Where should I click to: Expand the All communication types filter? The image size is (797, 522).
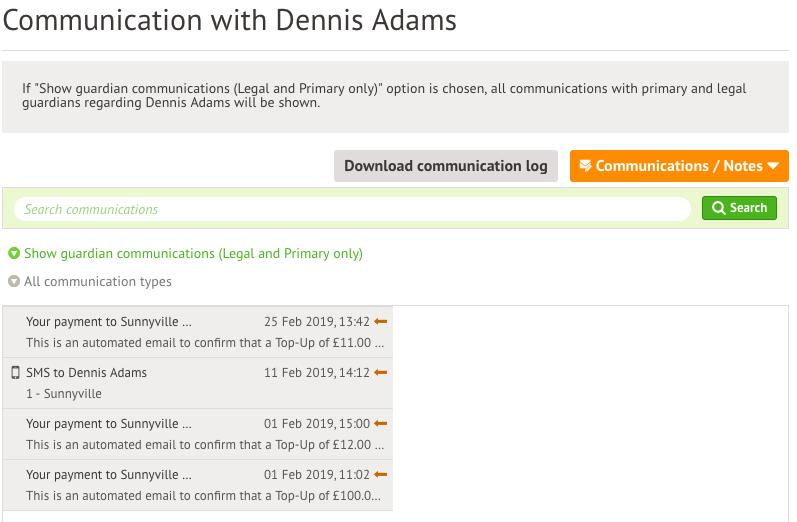coord(98,282)
